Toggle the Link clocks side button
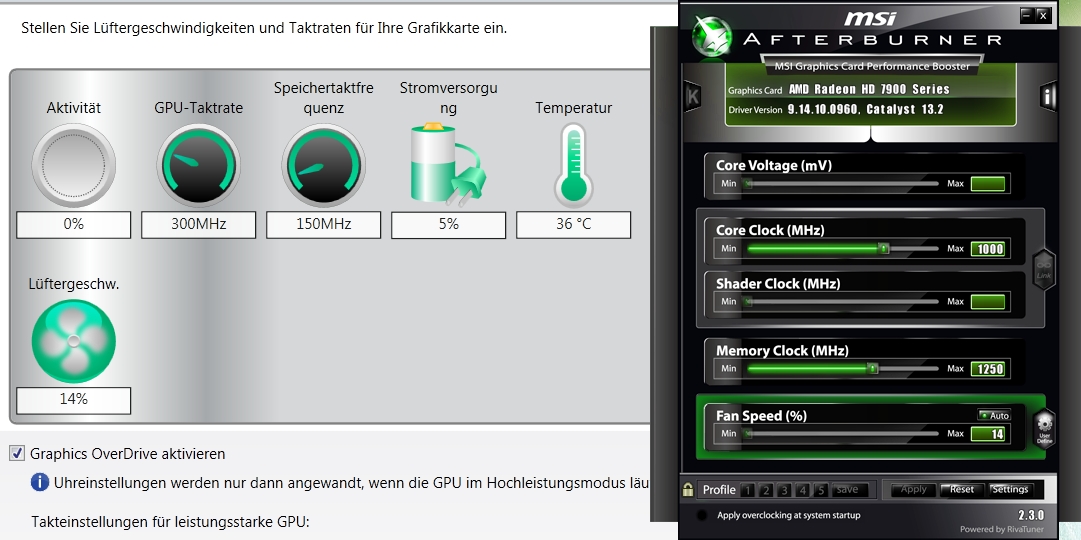1081x540 pixels. tap(1044, 269)
